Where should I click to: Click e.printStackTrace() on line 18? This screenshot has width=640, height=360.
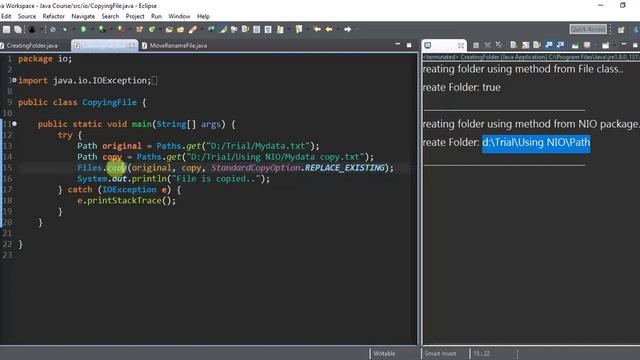click(127, 200)
